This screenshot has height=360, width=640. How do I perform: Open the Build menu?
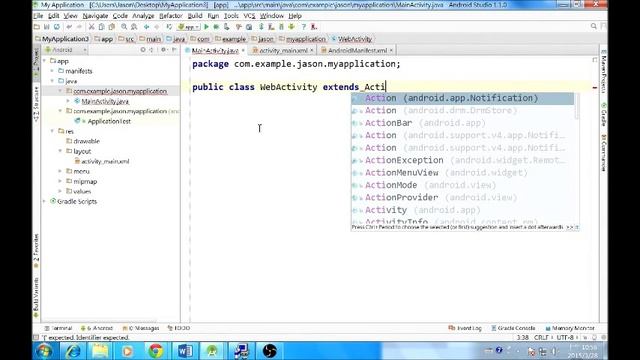[195, 16]
